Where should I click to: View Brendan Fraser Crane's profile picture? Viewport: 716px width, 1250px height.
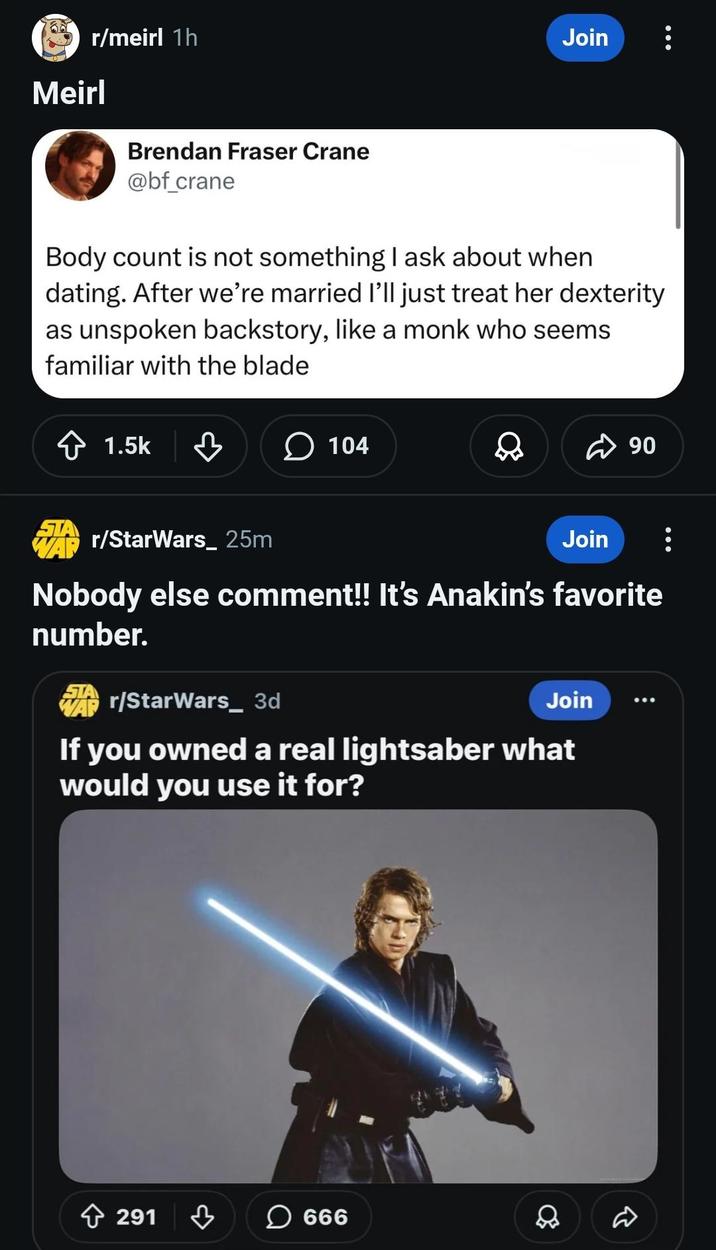[80, 165]
